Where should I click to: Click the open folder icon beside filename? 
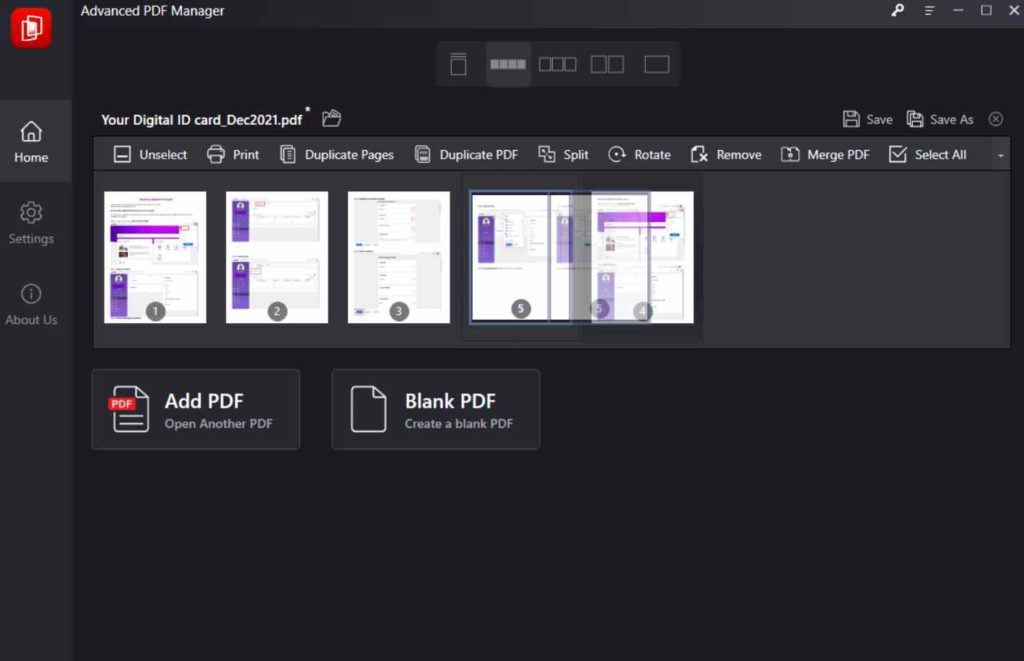(332, 118)
